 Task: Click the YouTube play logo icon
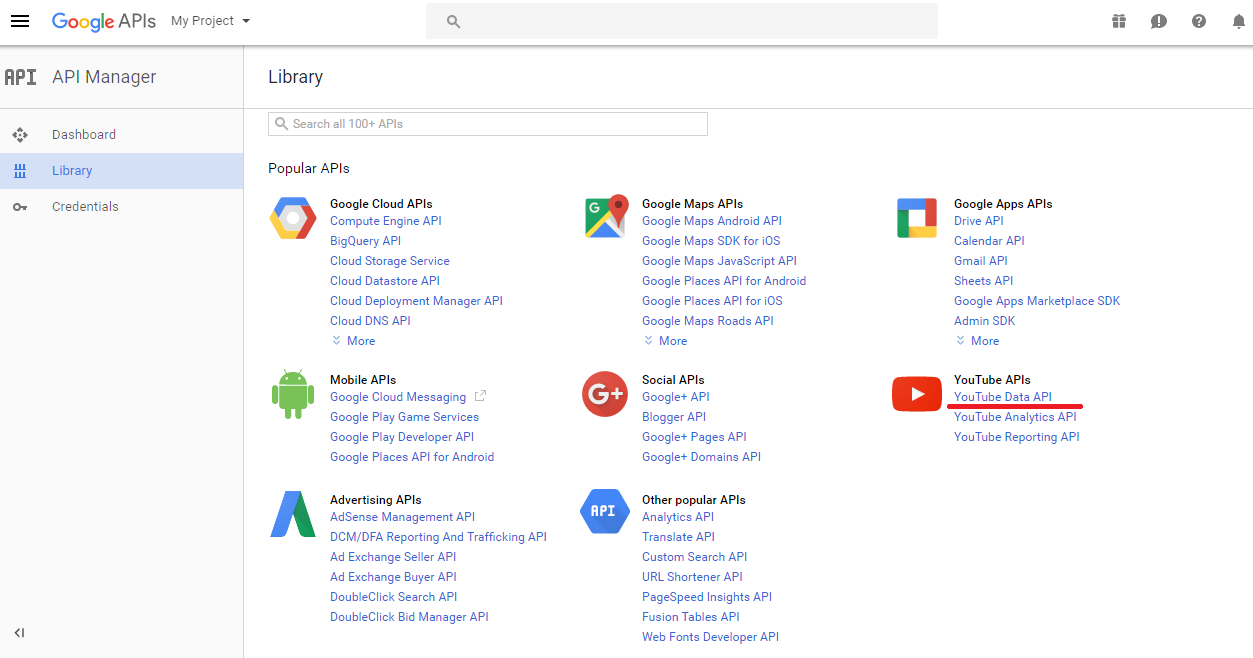point(917,394)
